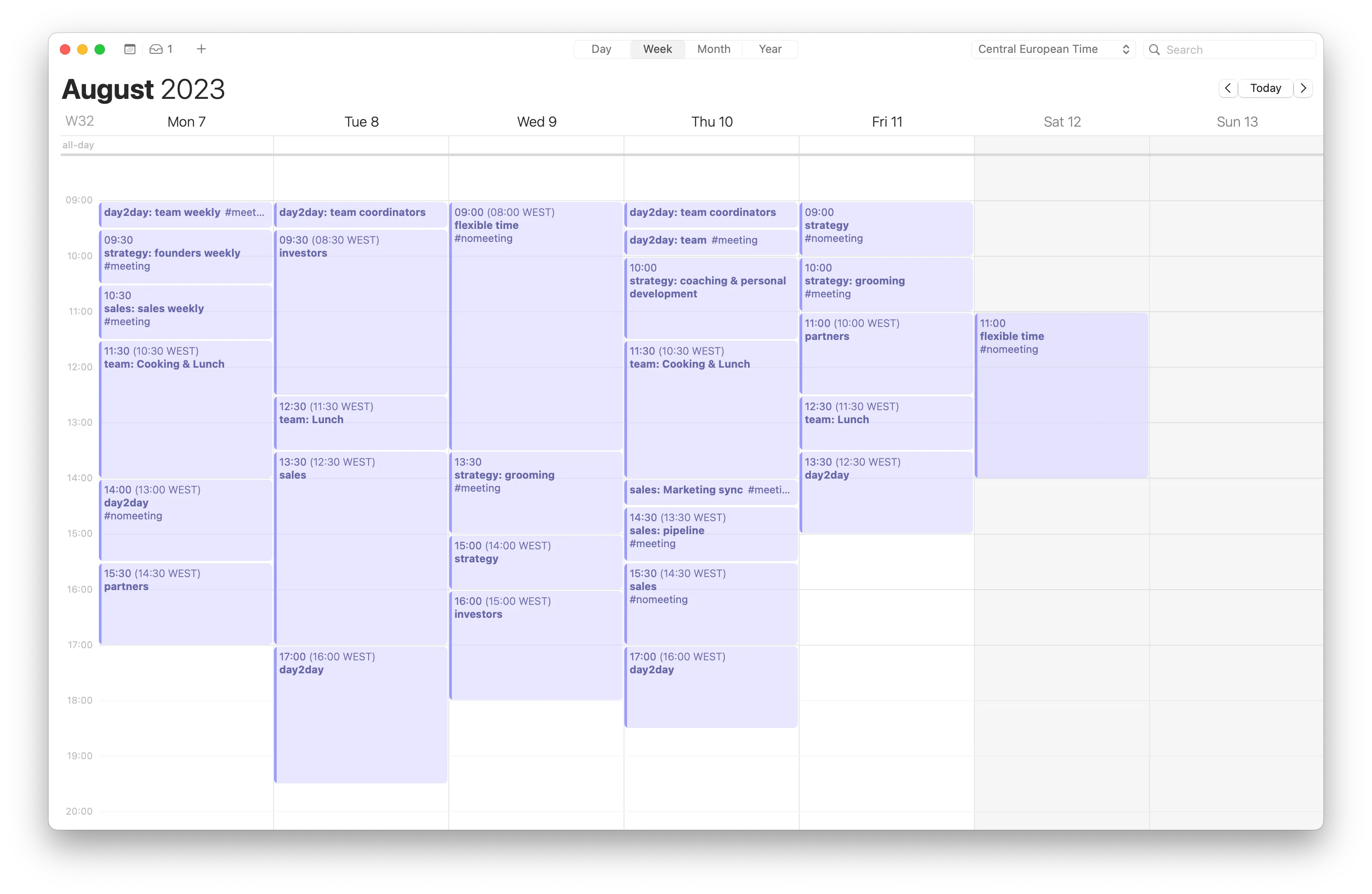Open the inbox notifications icon
This screenshot has height=894, width=1372.
coord(156,49)
